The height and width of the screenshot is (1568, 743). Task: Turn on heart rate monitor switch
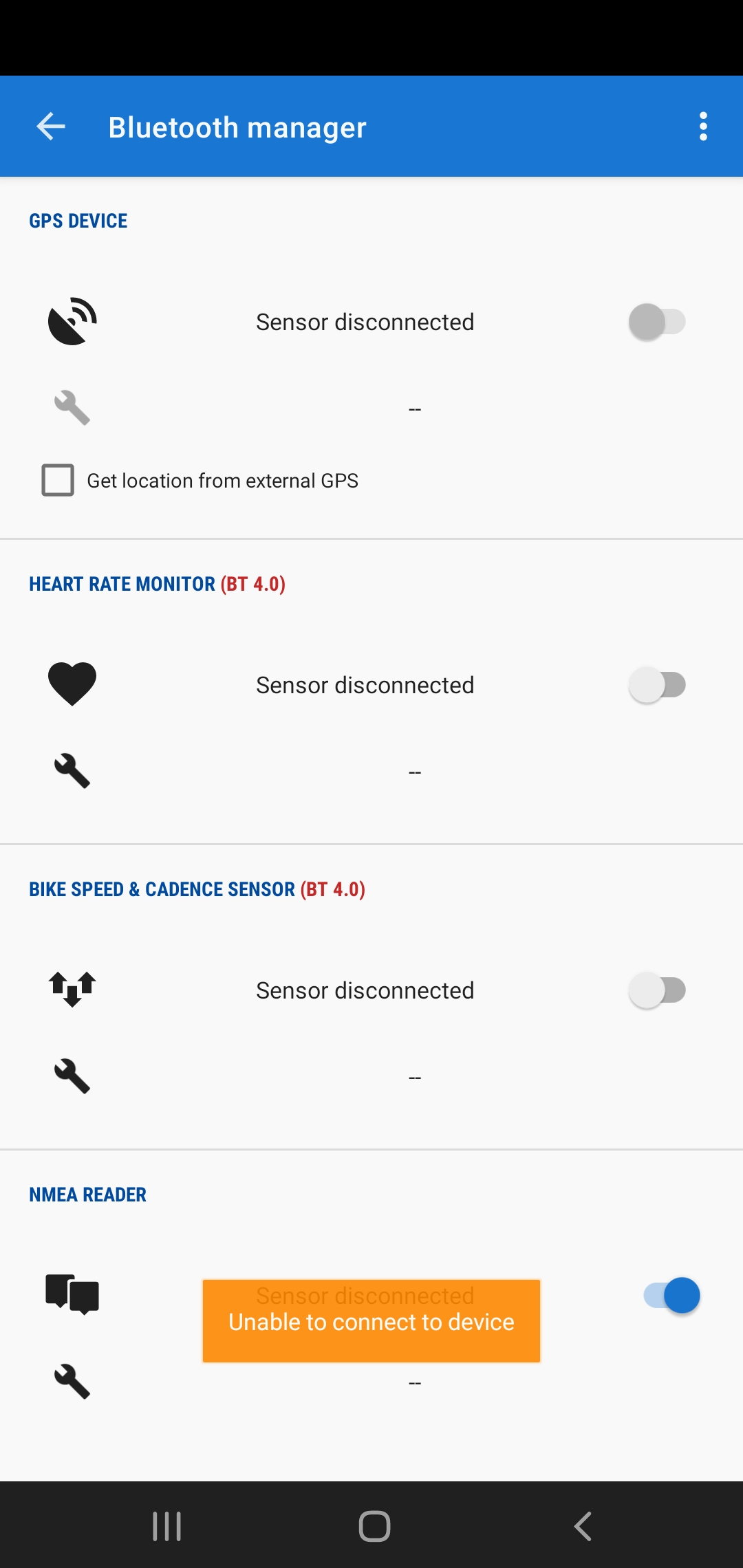[657, 685]
